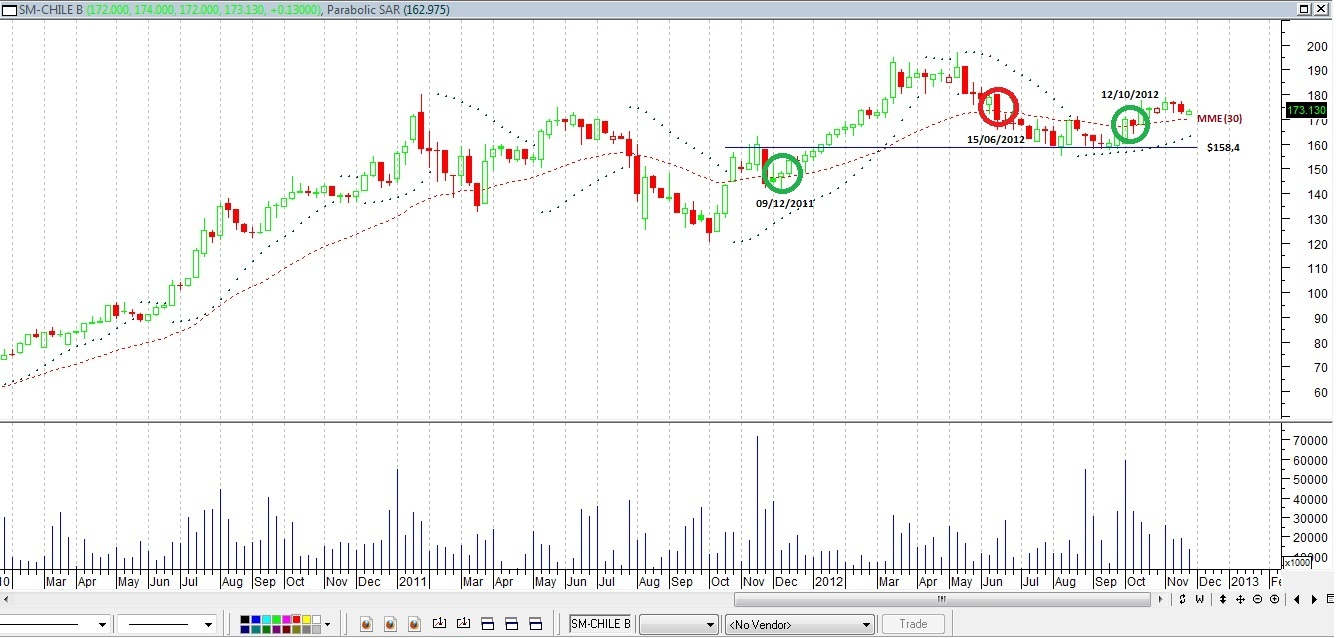
Task: Click the 173.130 current price label
Action: point(1306,110)
